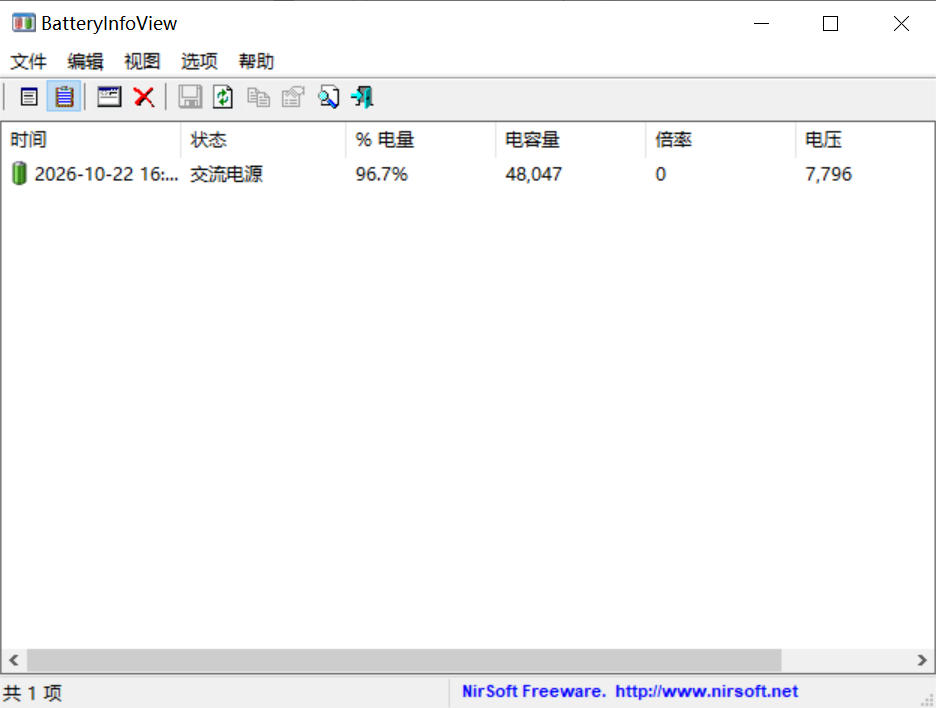This screenshot has width=936, height=708.
Task: Sort by the 电容量 column header
Action: tap(570, 140)
